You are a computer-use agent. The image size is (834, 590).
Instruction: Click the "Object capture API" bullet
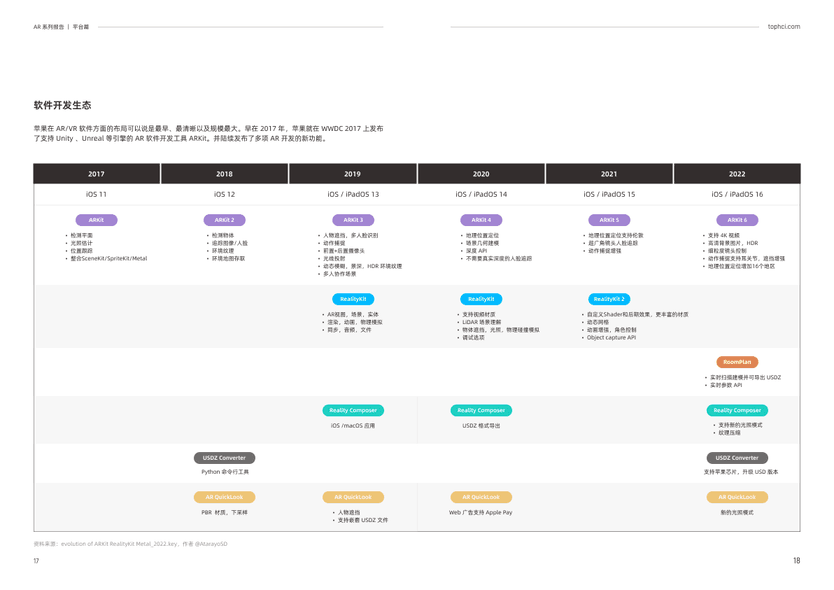[612, 337]
